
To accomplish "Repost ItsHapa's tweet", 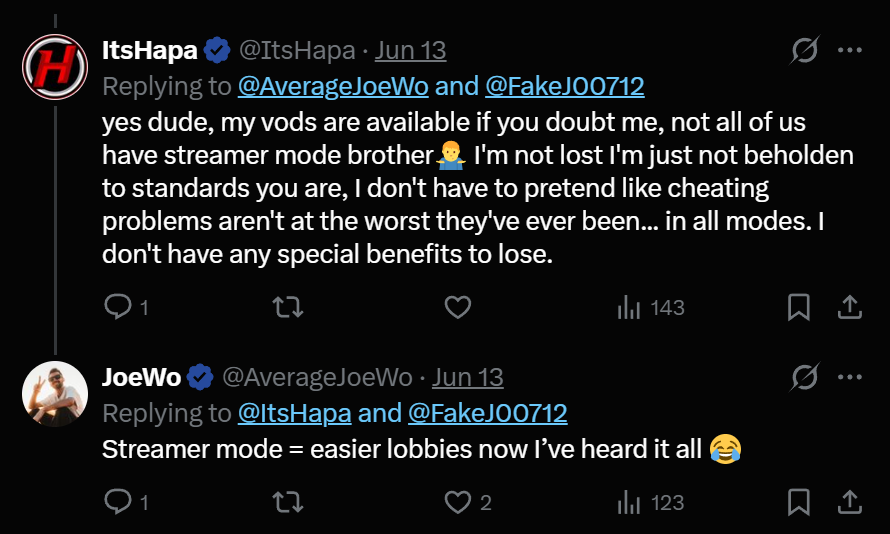I will [288, 308].
